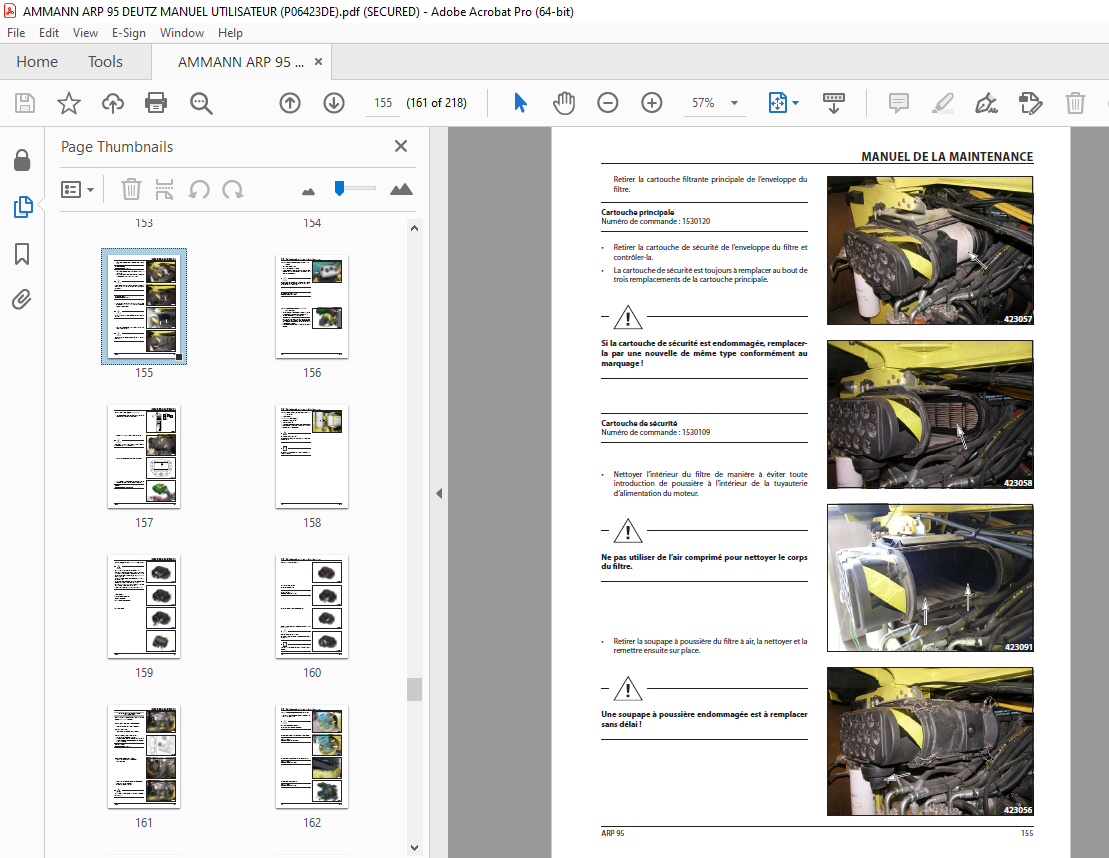Viewport: 1109px width, 858px height.
Task: Select page 159 thumbnail
Action: click(144, 606)
